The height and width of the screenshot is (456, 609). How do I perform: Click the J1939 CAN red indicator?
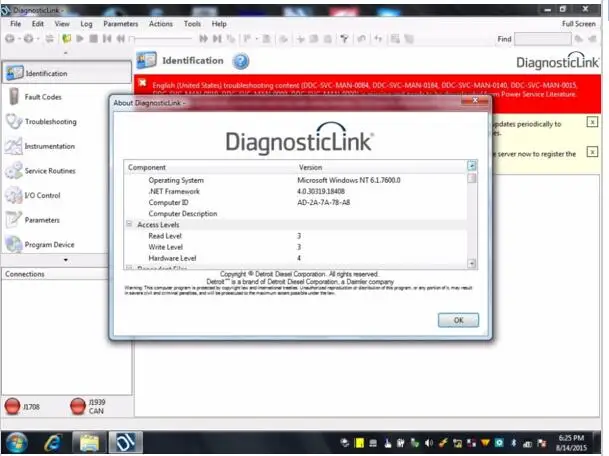pyautogui.click(x=78, y=406)
